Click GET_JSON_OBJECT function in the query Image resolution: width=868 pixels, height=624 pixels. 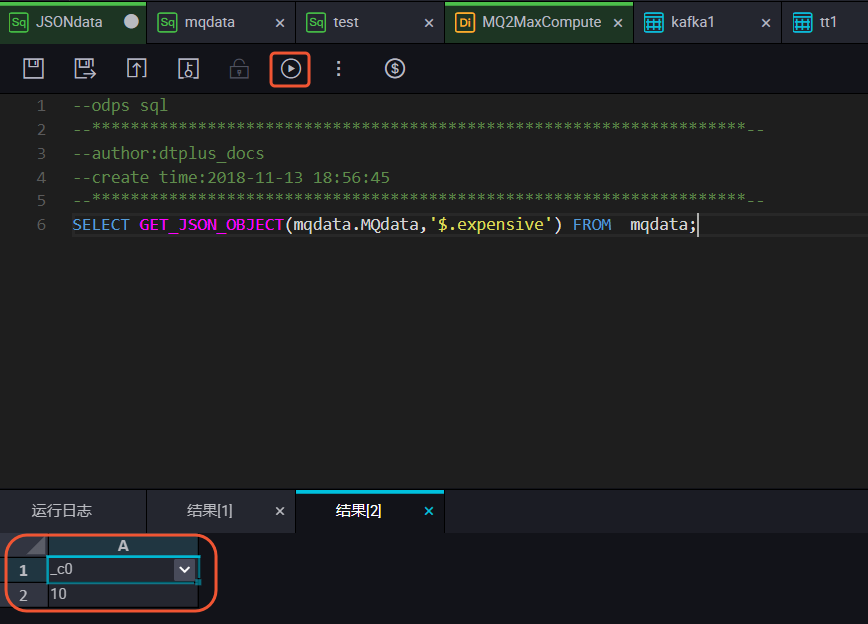pyautogui.click(x=211, y=225)
